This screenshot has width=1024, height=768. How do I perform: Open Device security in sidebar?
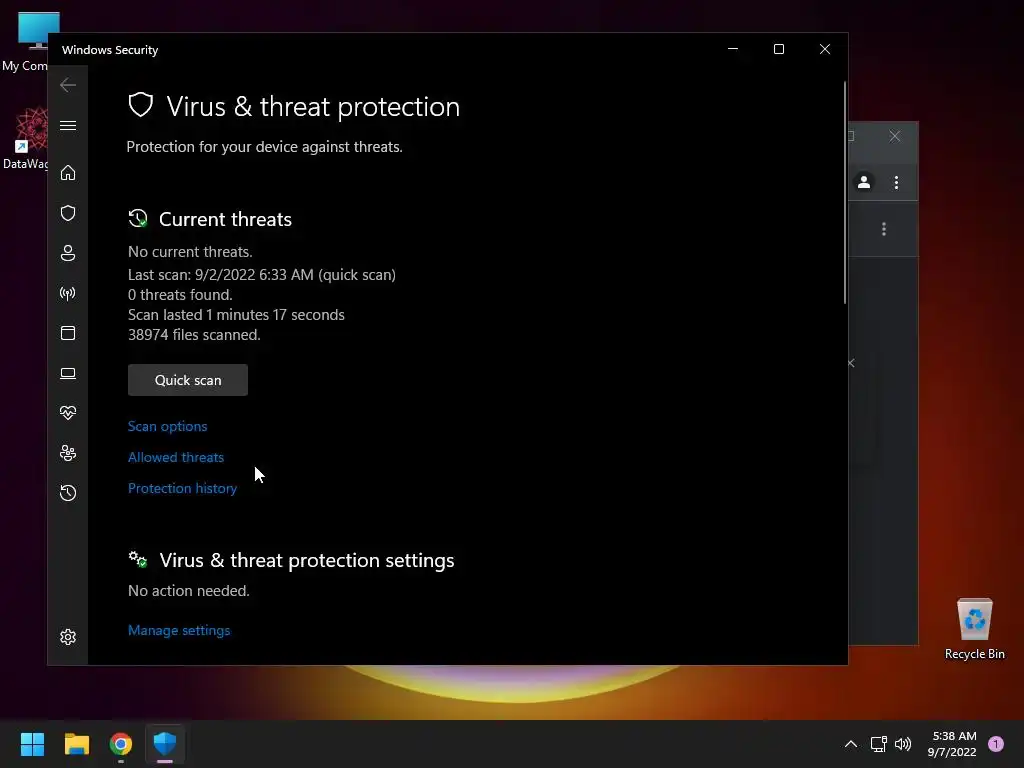click(x=68, y=374)
